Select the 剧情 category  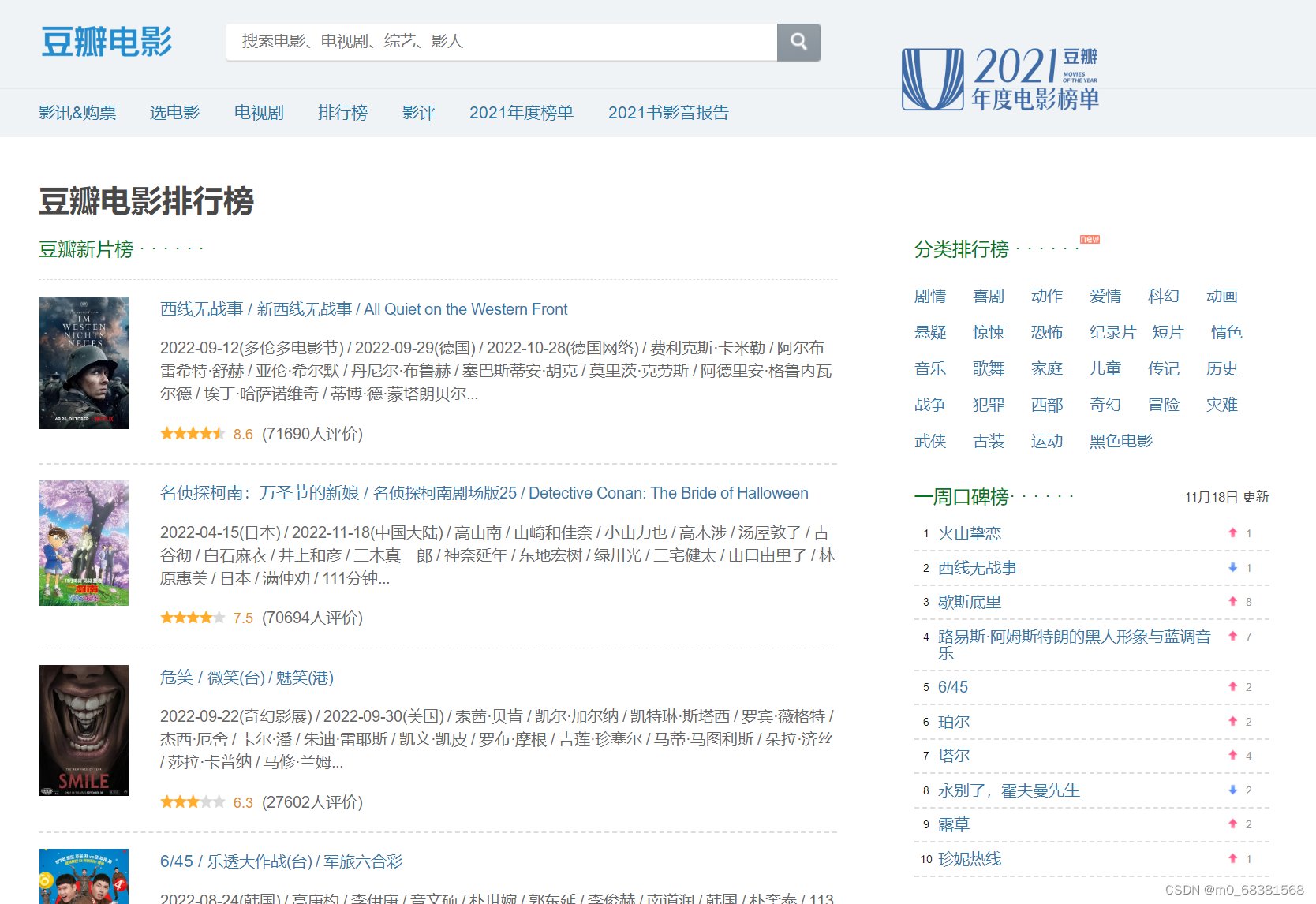[x=930, y=296]
